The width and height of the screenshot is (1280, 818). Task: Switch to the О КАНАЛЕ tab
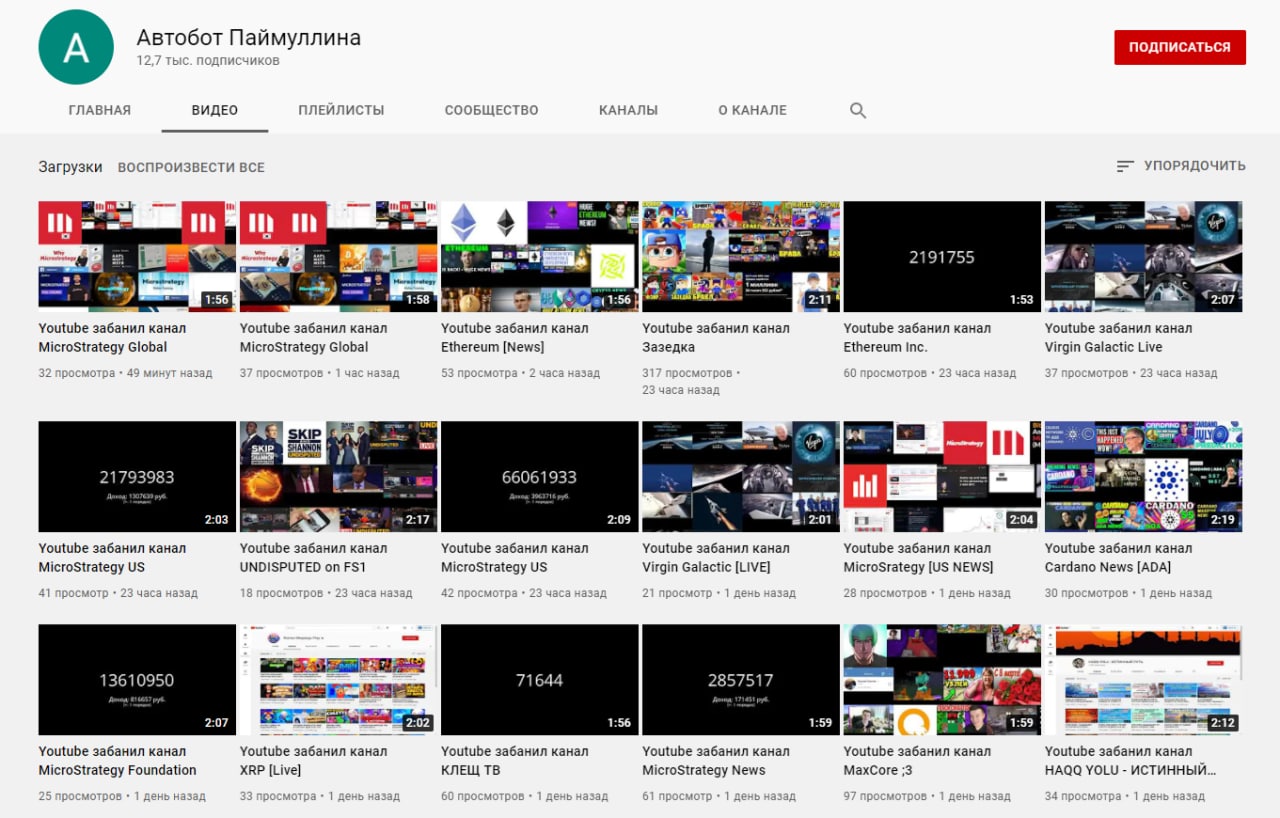752,110
